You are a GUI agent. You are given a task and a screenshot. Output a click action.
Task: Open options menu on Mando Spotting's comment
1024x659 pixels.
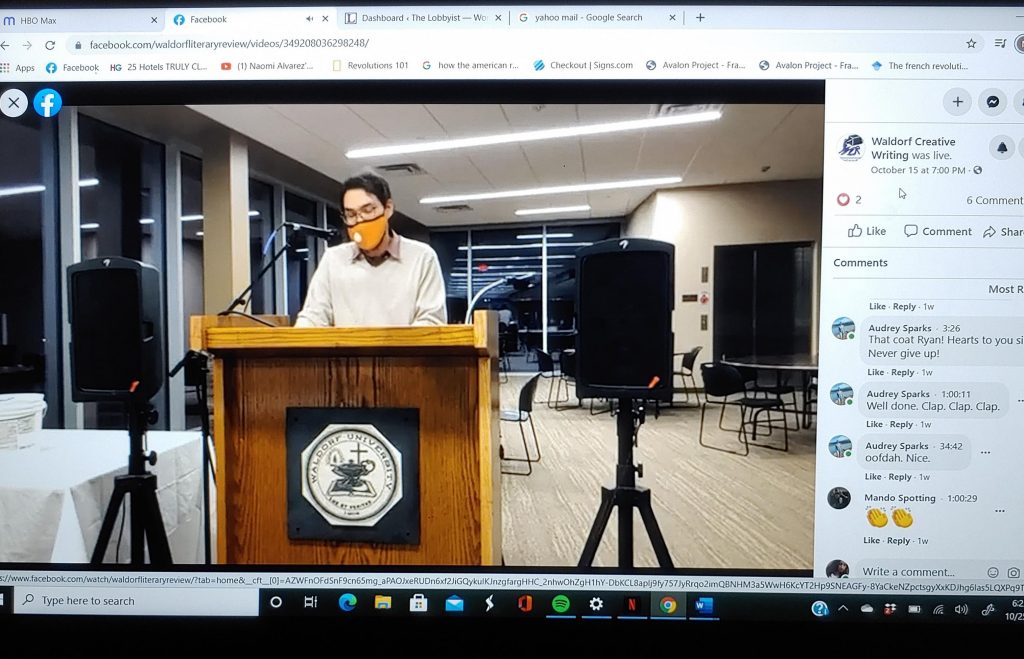(999, 510)
